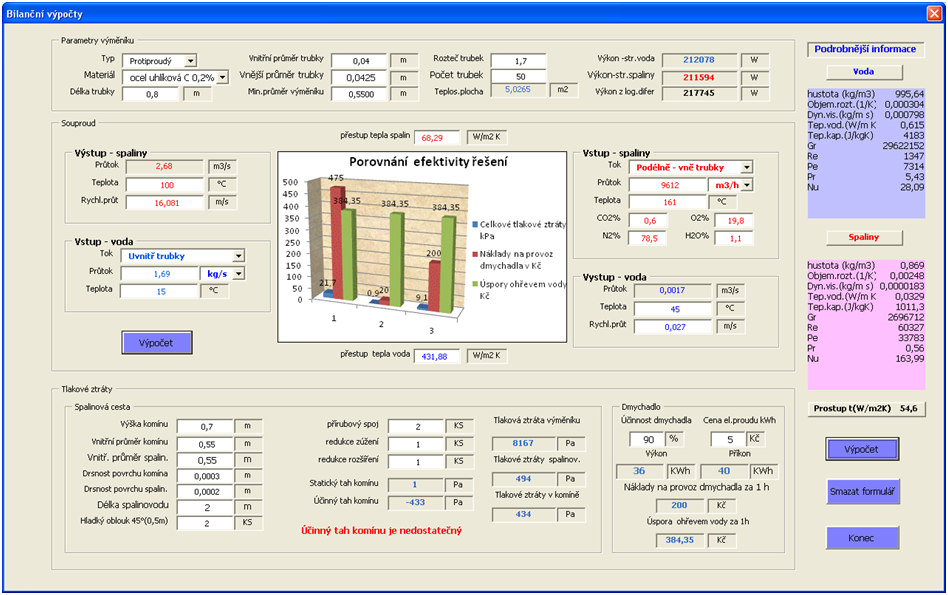Click the Podrobnější informace button

(865, 50)
